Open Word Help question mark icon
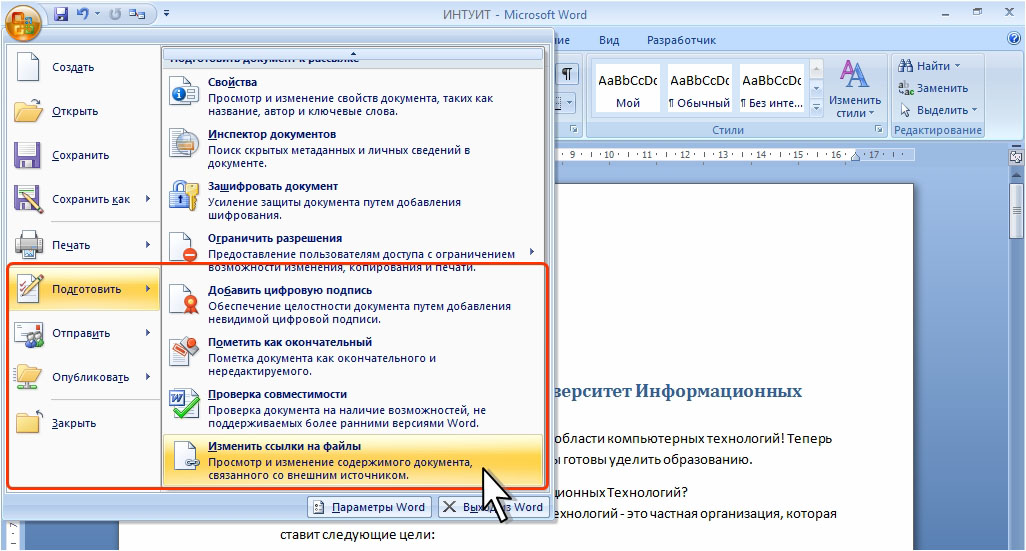Image resolution: width=1026 pixels, height=551 pixels. [1014, 39]
